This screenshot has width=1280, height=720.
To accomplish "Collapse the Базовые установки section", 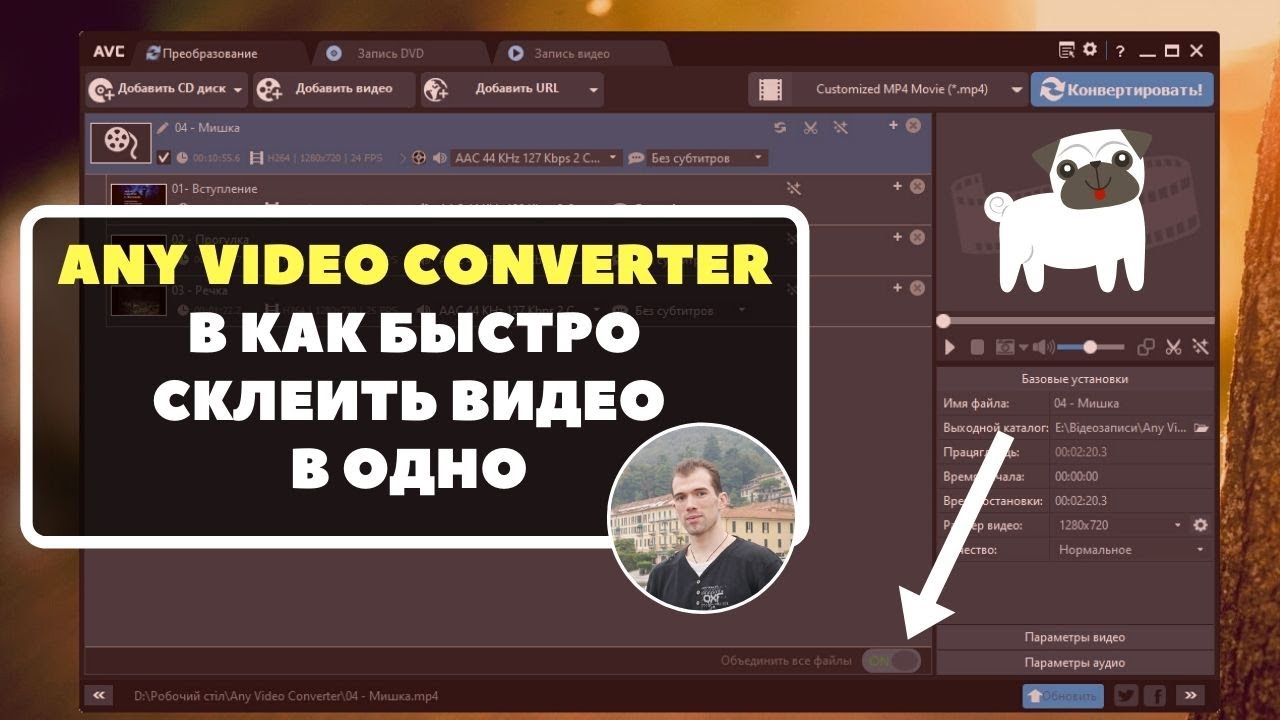I will (1075, 379).
